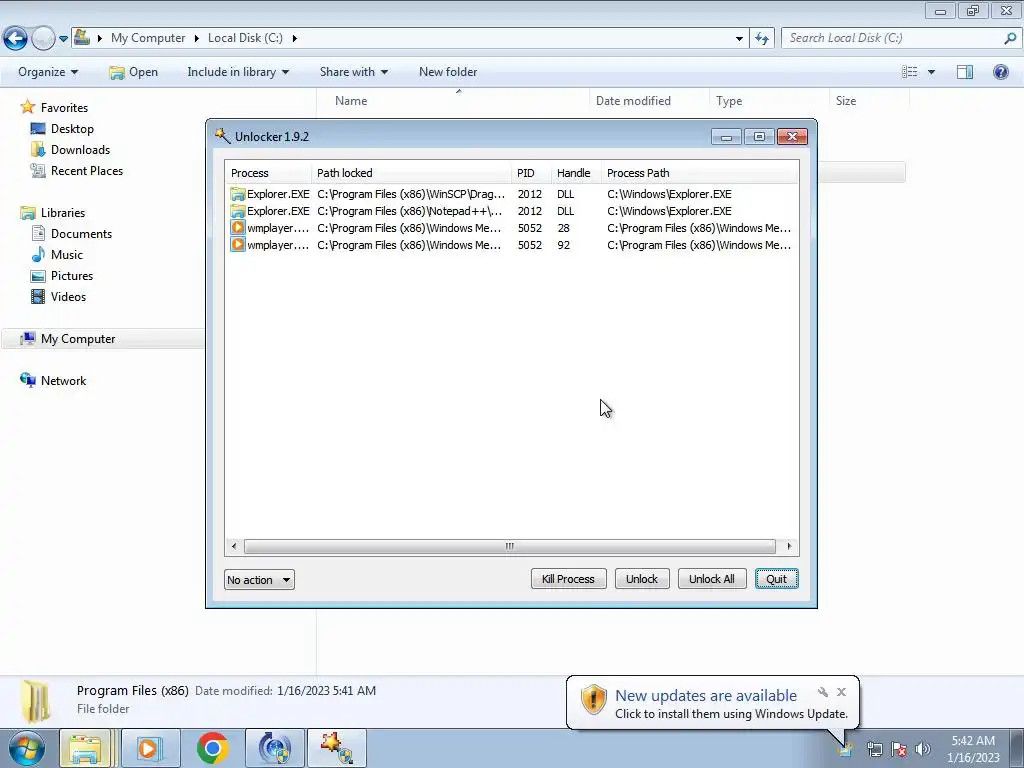
Task: Dismiss the Windows Update notification balloon
Action: pyautogui.click(x=841, y=692)
